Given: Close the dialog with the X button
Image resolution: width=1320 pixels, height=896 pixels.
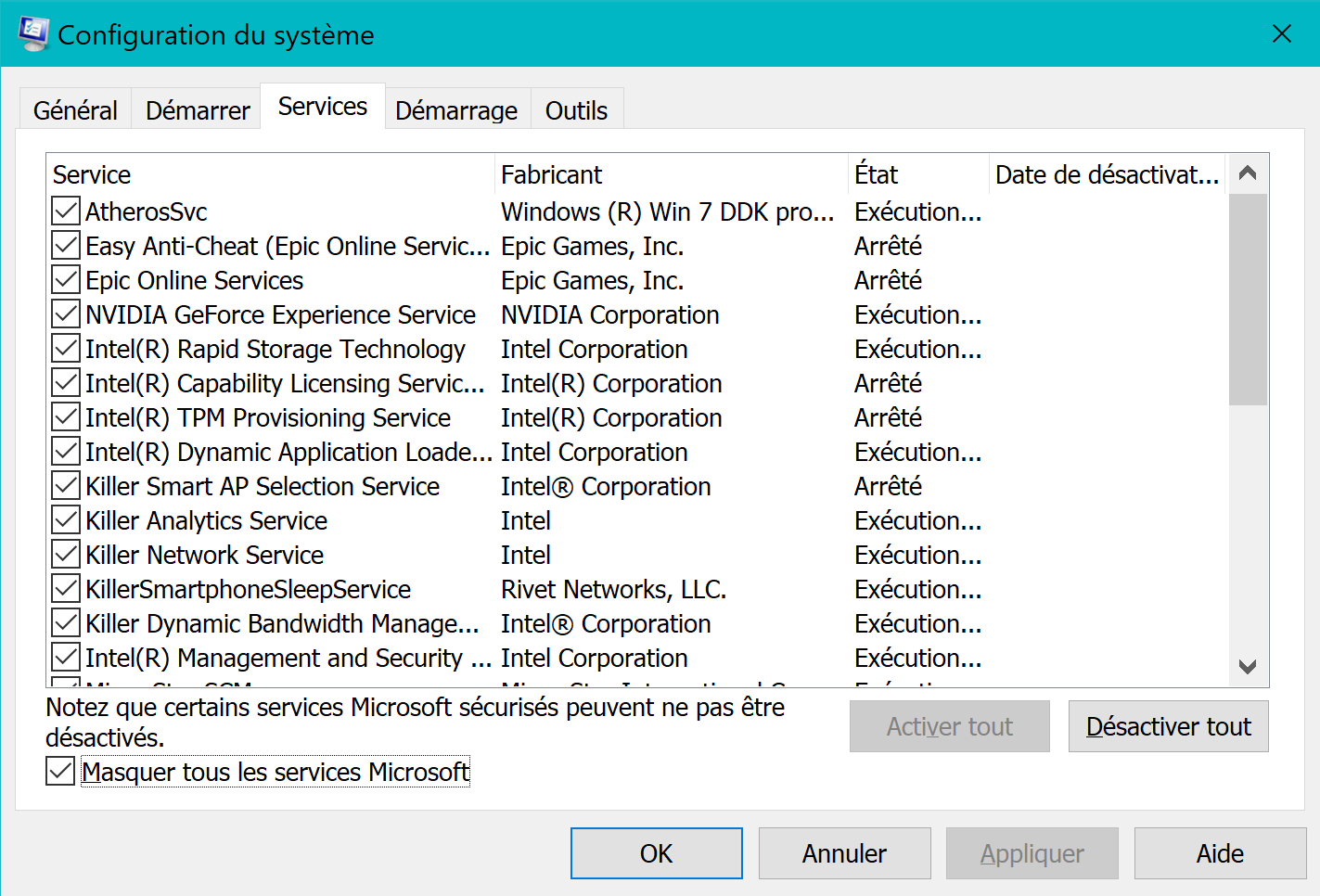Looking at the screenshot, I should pos(1282,34).
